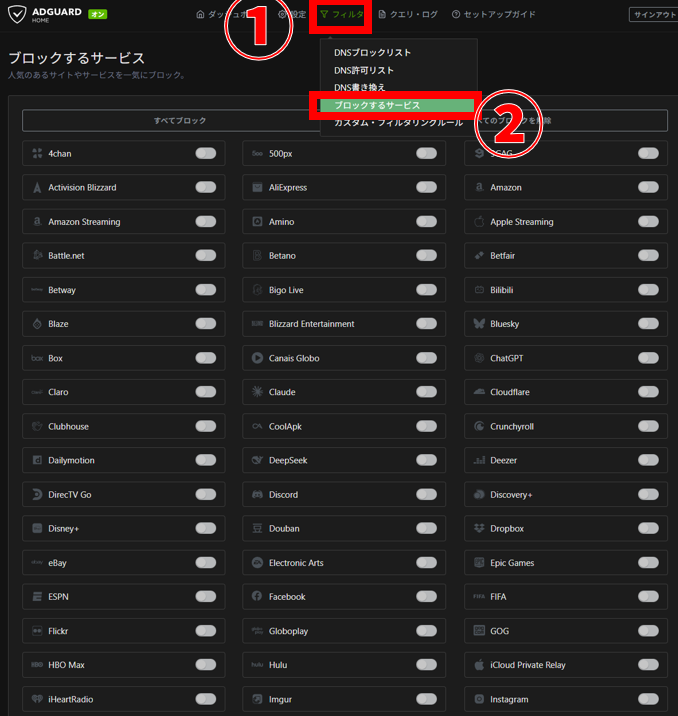Click the ChatGPT service icon
Image resolution: width=678 pixels, height=716 pixels.
[479, 358]
